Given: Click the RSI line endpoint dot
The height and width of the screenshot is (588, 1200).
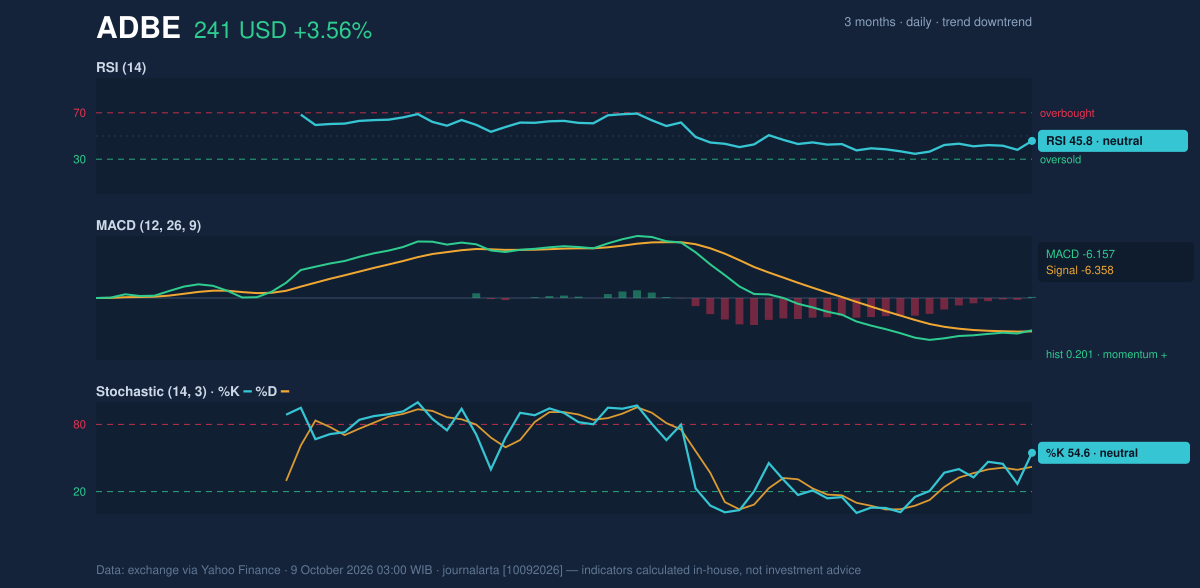Looking at the screenshot, I should tap(1032, 141).
